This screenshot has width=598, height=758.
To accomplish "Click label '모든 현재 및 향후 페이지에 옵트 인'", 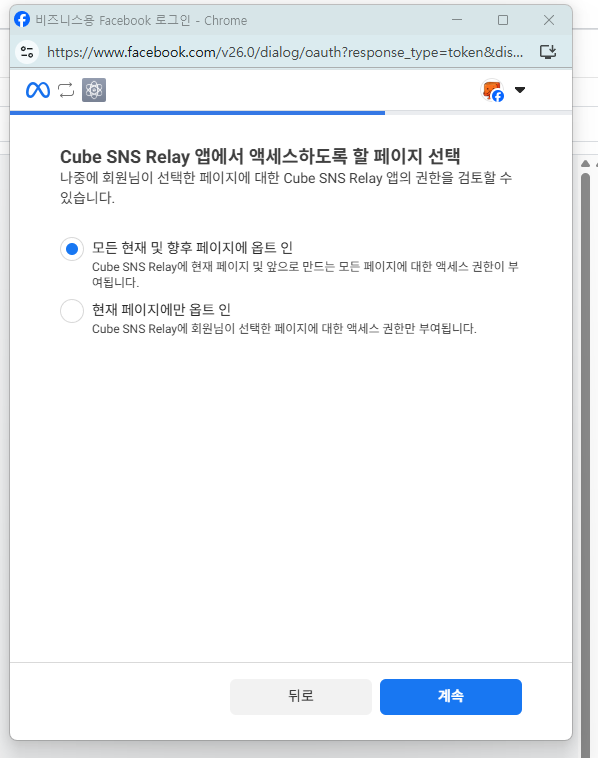I will pos(192,248).
